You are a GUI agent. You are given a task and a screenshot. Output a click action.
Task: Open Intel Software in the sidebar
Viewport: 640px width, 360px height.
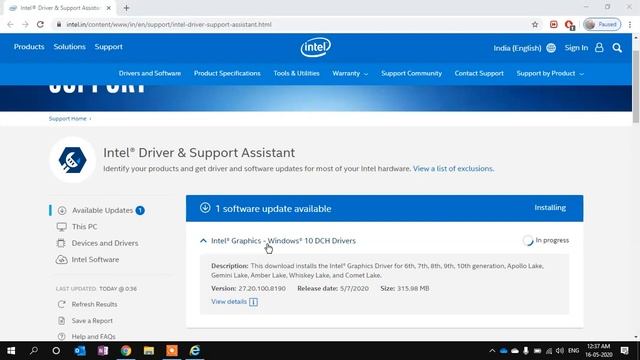(95, 260)
